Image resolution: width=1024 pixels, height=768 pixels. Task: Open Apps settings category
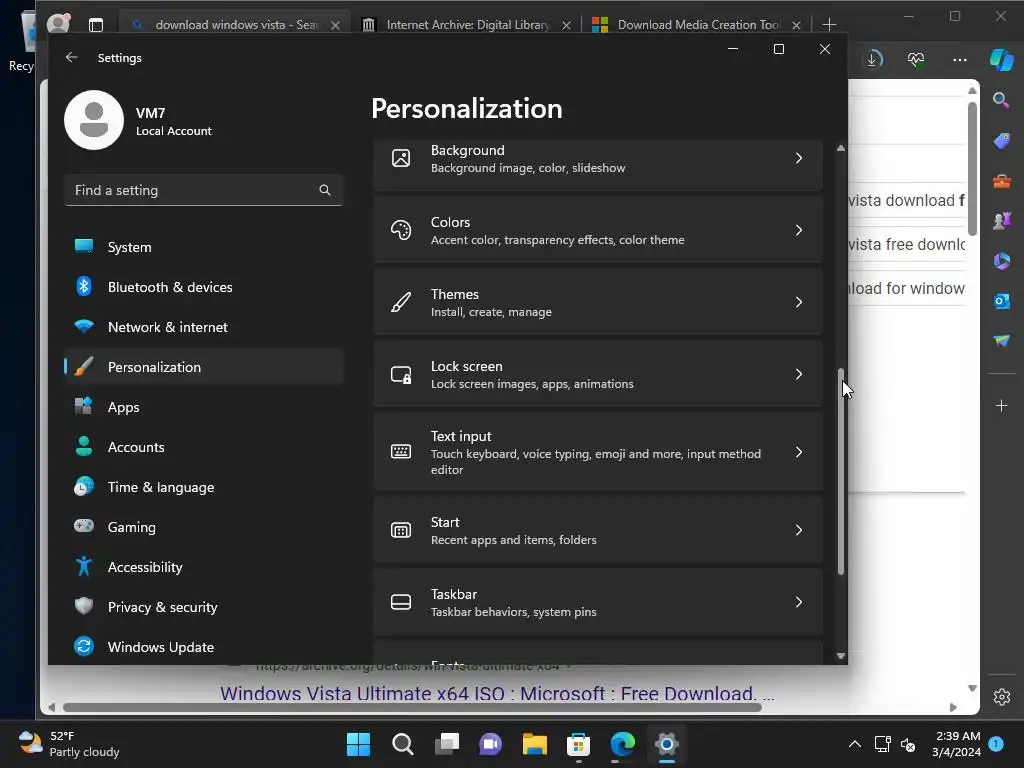click(x=204, y=407)
